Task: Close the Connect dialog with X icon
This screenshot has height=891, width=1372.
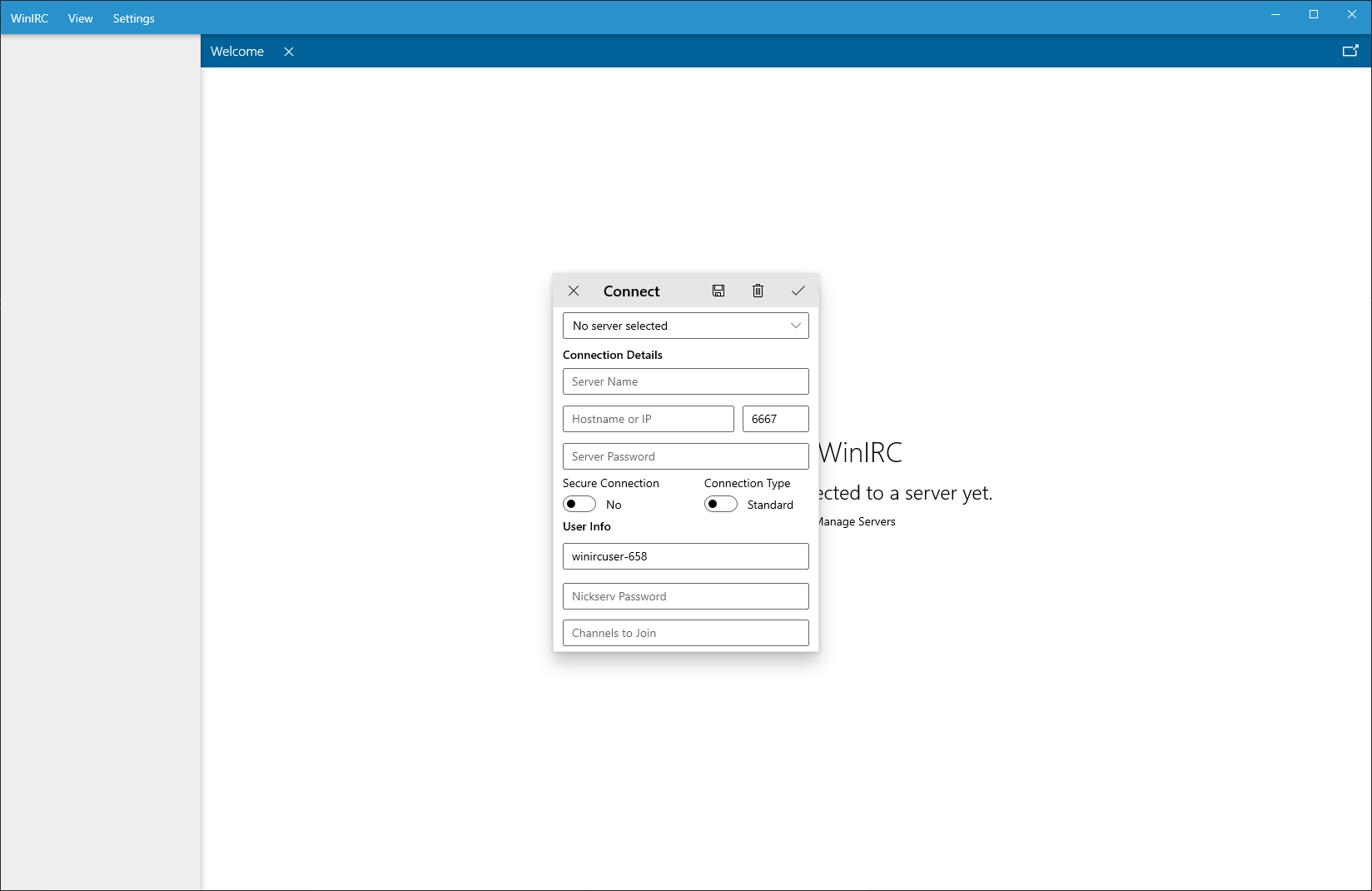Action: click(574, 291)
